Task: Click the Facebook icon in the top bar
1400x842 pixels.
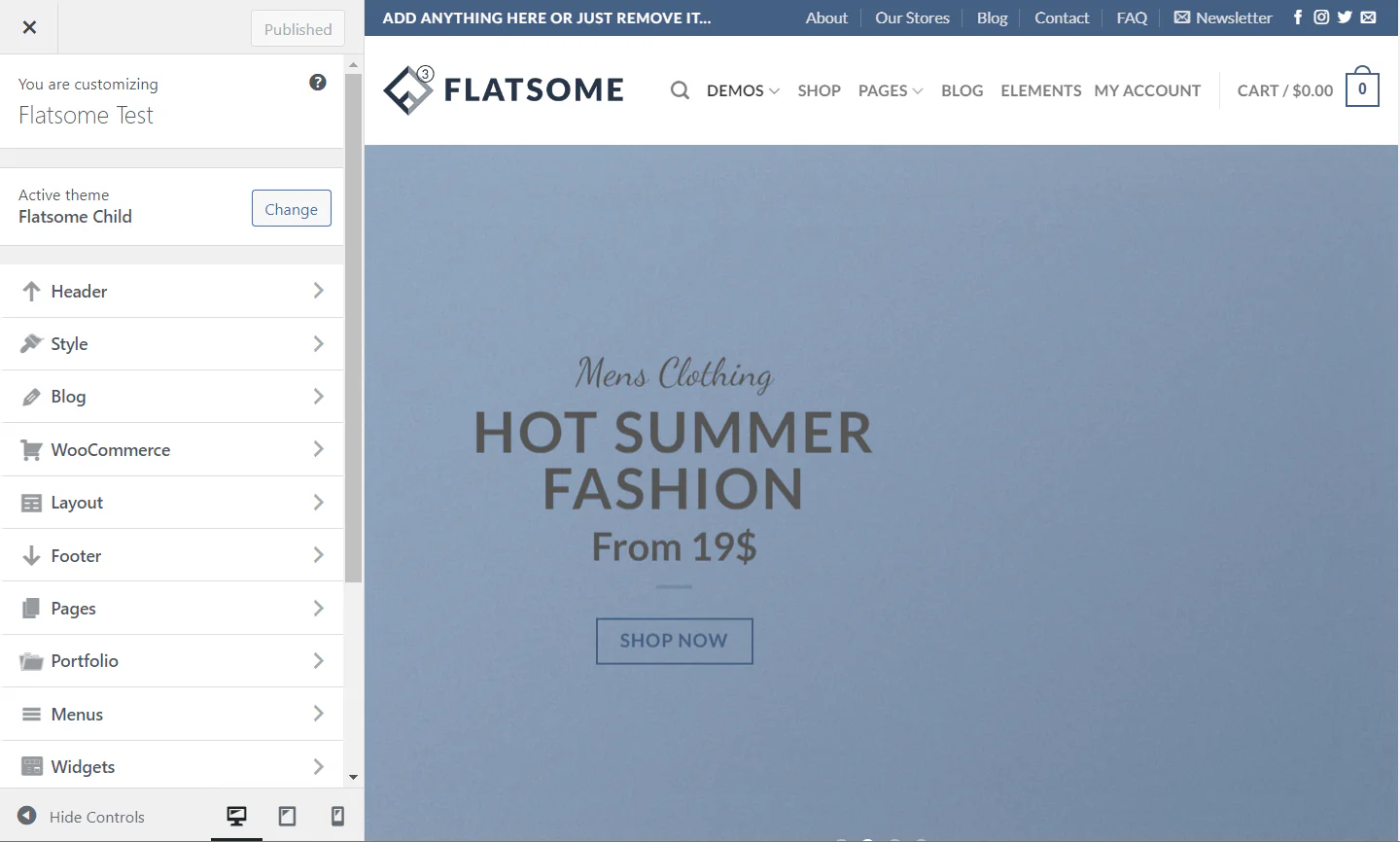Action: tap(1298, 17)
